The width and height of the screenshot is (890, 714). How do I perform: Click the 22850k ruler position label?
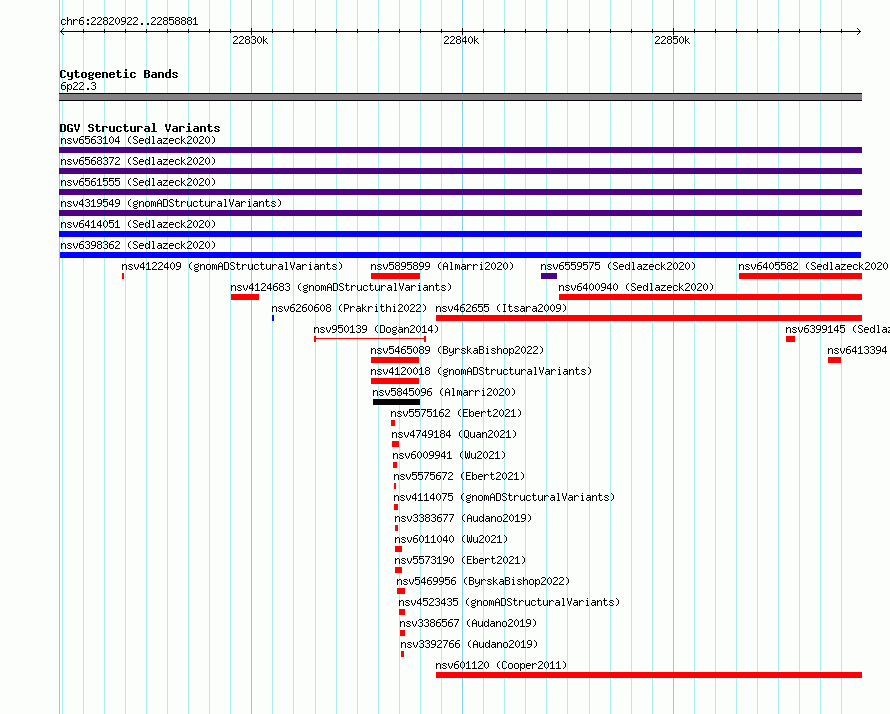click(x=672, y=40)
